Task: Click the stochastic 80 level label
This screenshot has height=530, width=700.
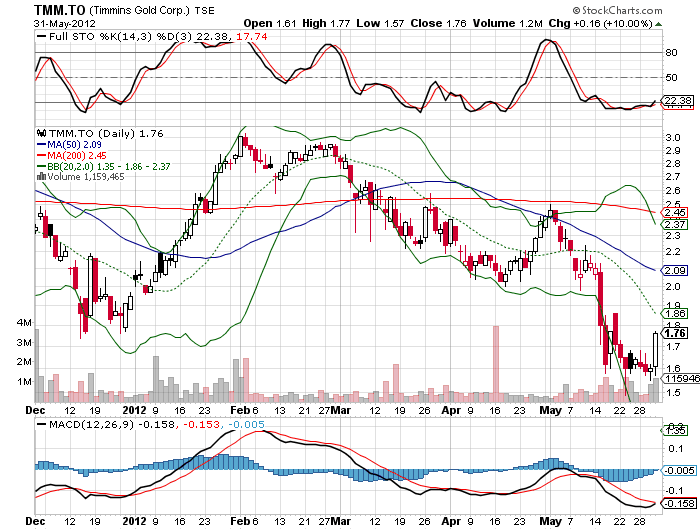Action: 671,53
